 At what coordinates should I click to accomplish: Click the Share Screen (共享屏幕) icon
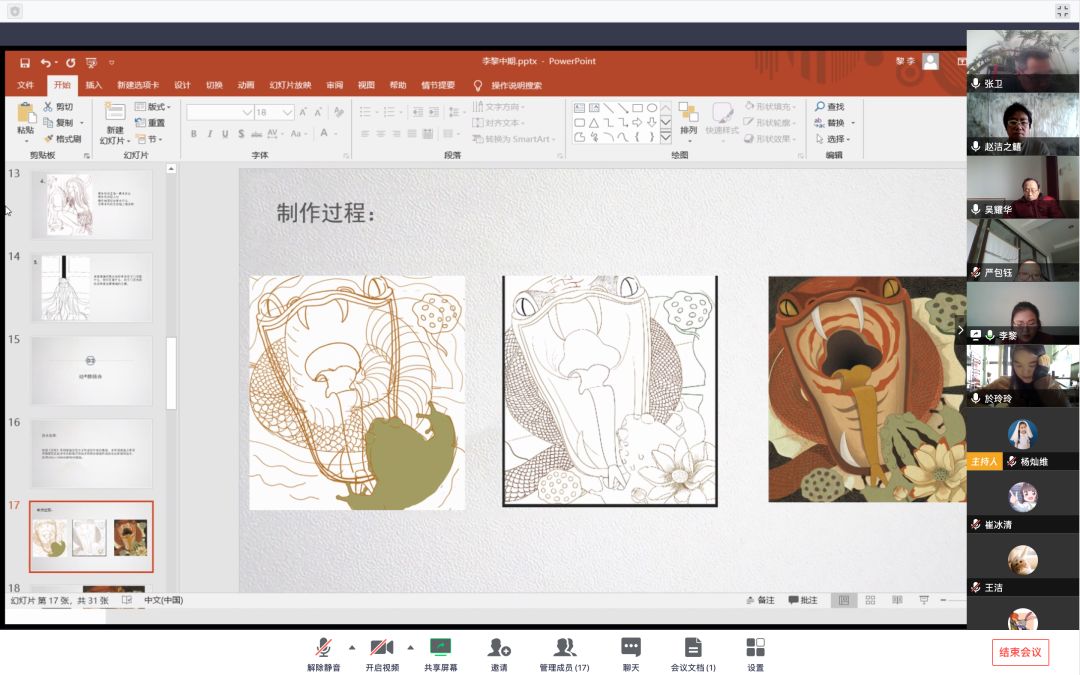point(440,648)
